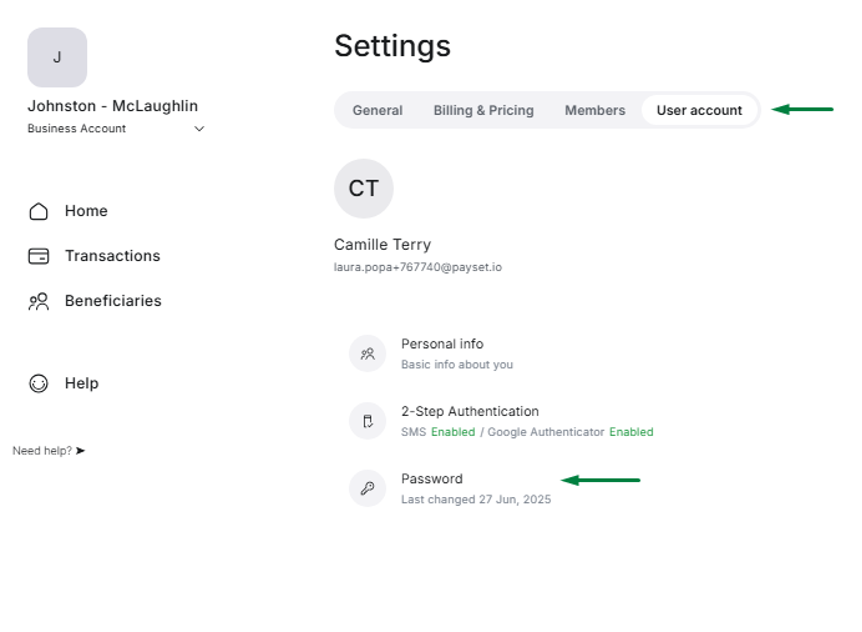
Task: Open the Password settings row
Action: click(432, 479)
